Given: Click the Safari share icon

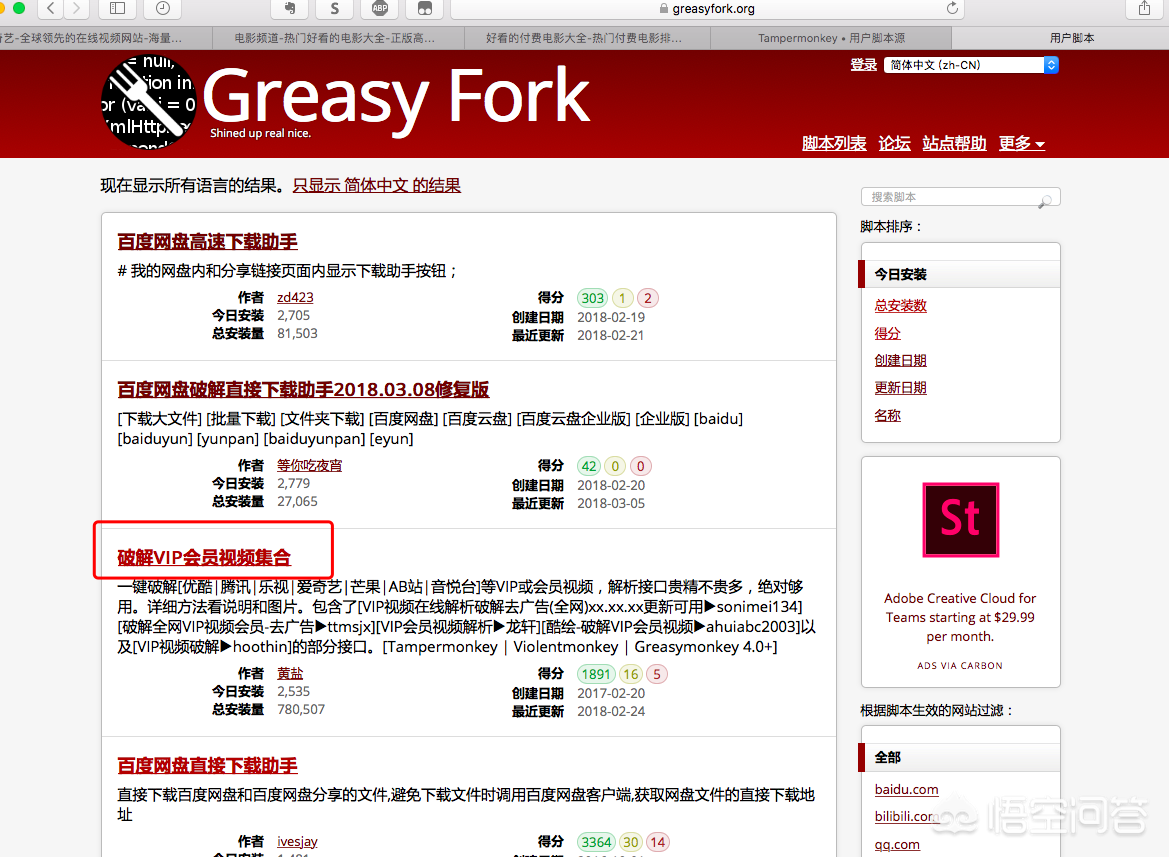Looking at the screenshot, I should click(x=1144, y=9).
